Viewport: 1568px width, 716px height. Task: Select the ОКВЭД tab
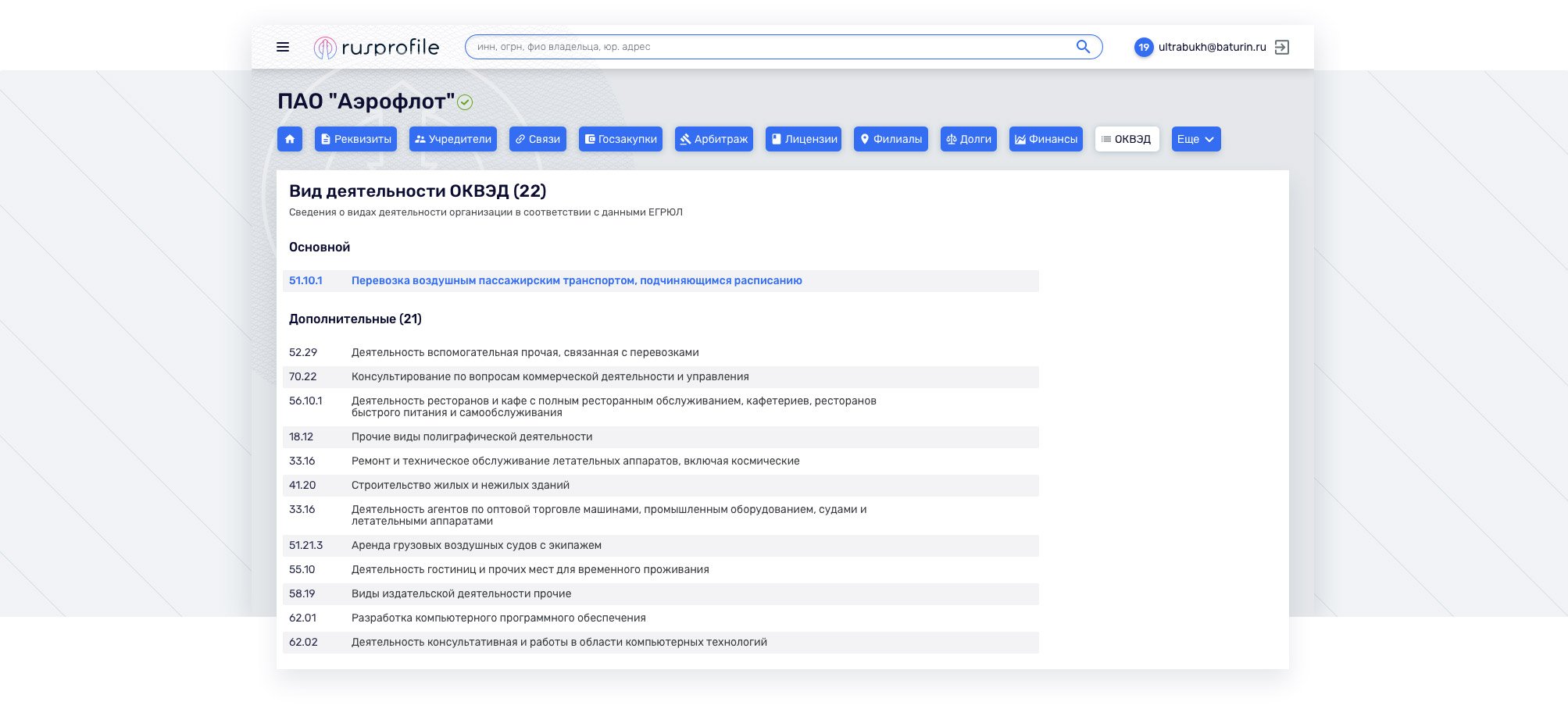[x=1127, y=139]
